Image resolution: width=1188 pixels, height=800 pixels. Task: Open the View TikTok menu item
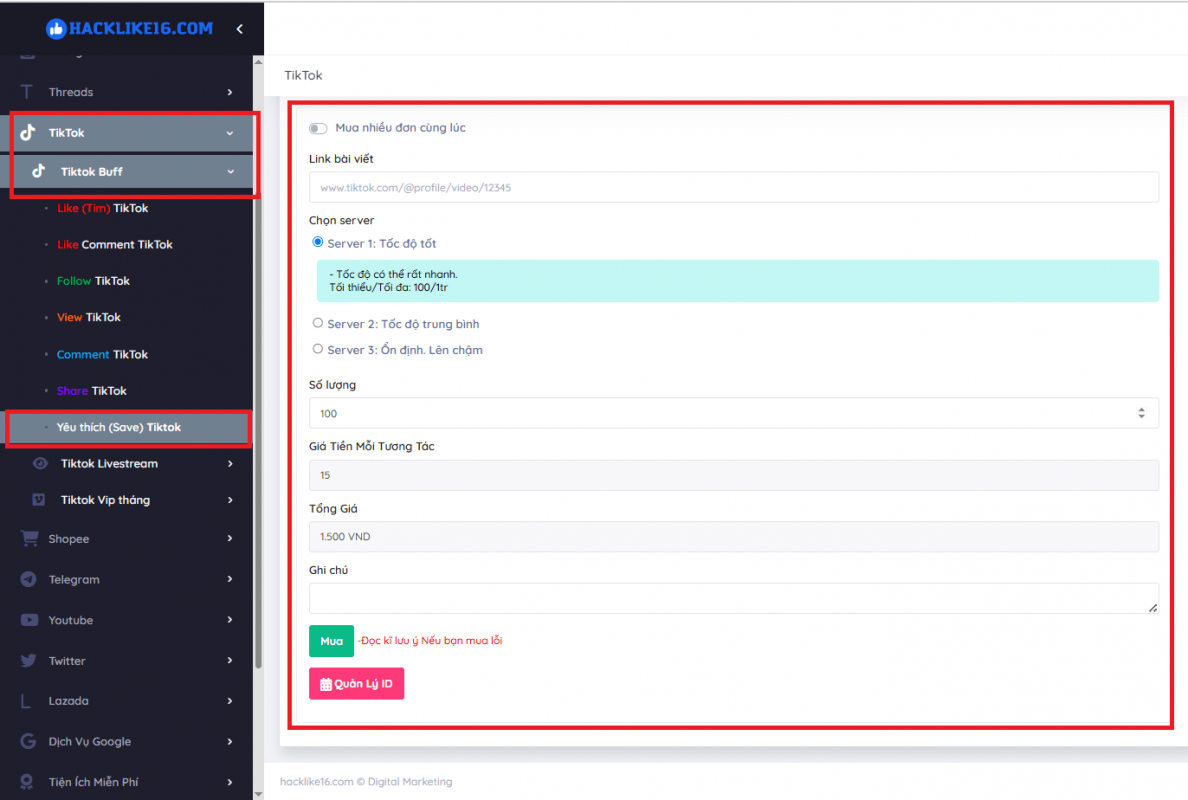(89, 317)
